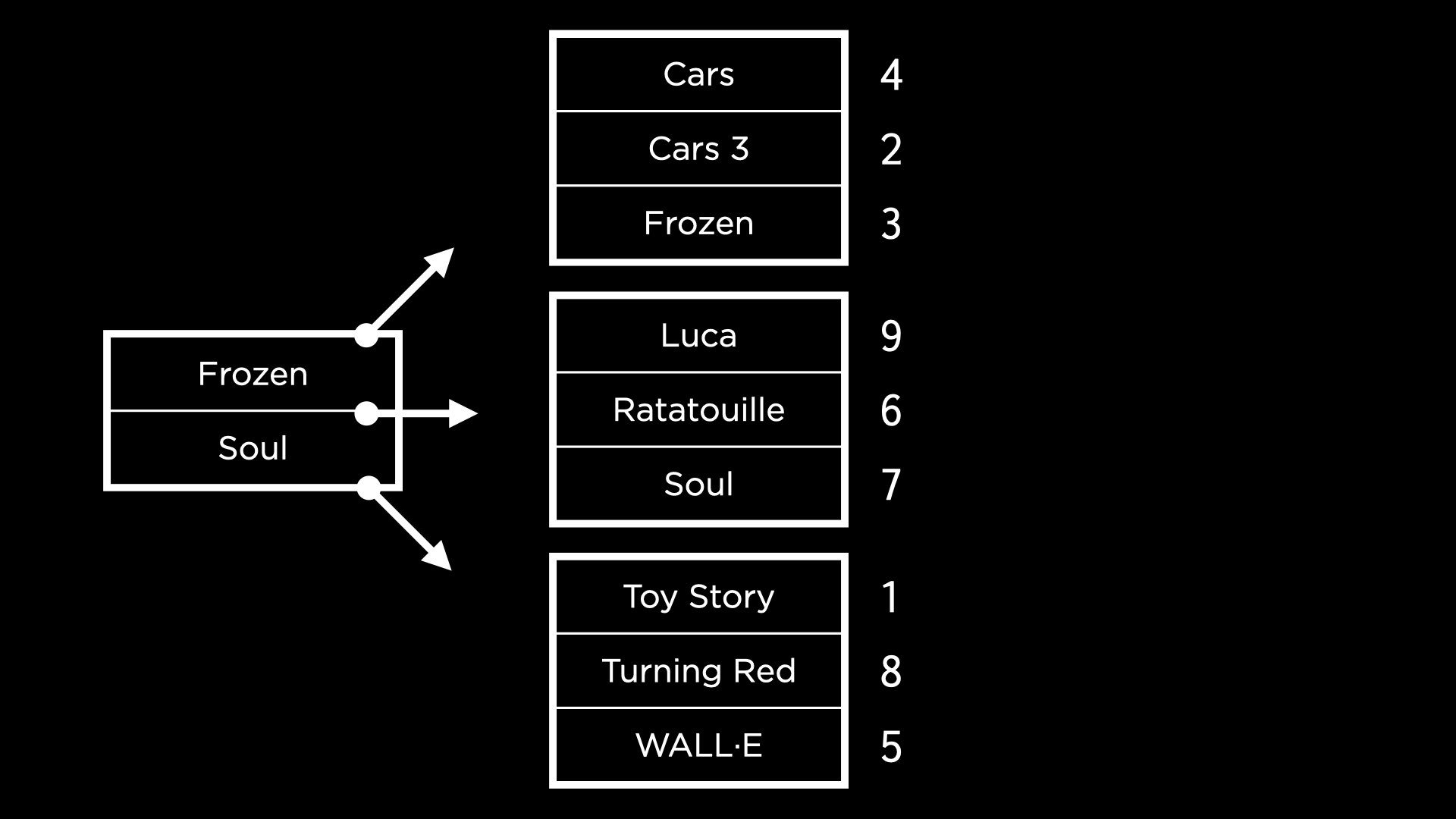Toggle the Soul node selection in left box
The image size is (1456, 819).
pyautogui.click(x=252, y=447)
